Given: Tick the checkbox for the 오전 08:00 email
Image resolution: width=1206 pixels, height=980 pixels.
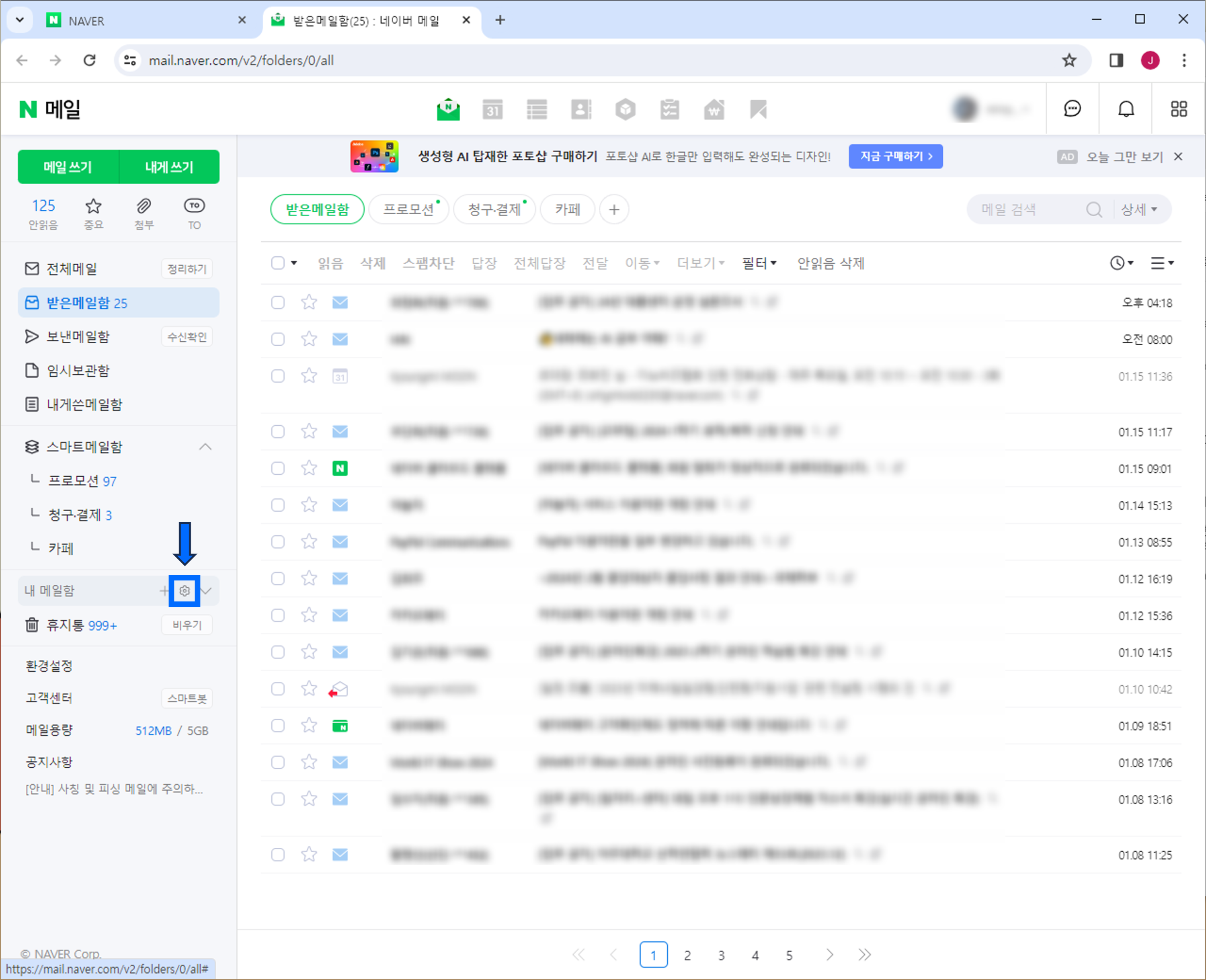Looking at the screenshot, I should [278, 339].
